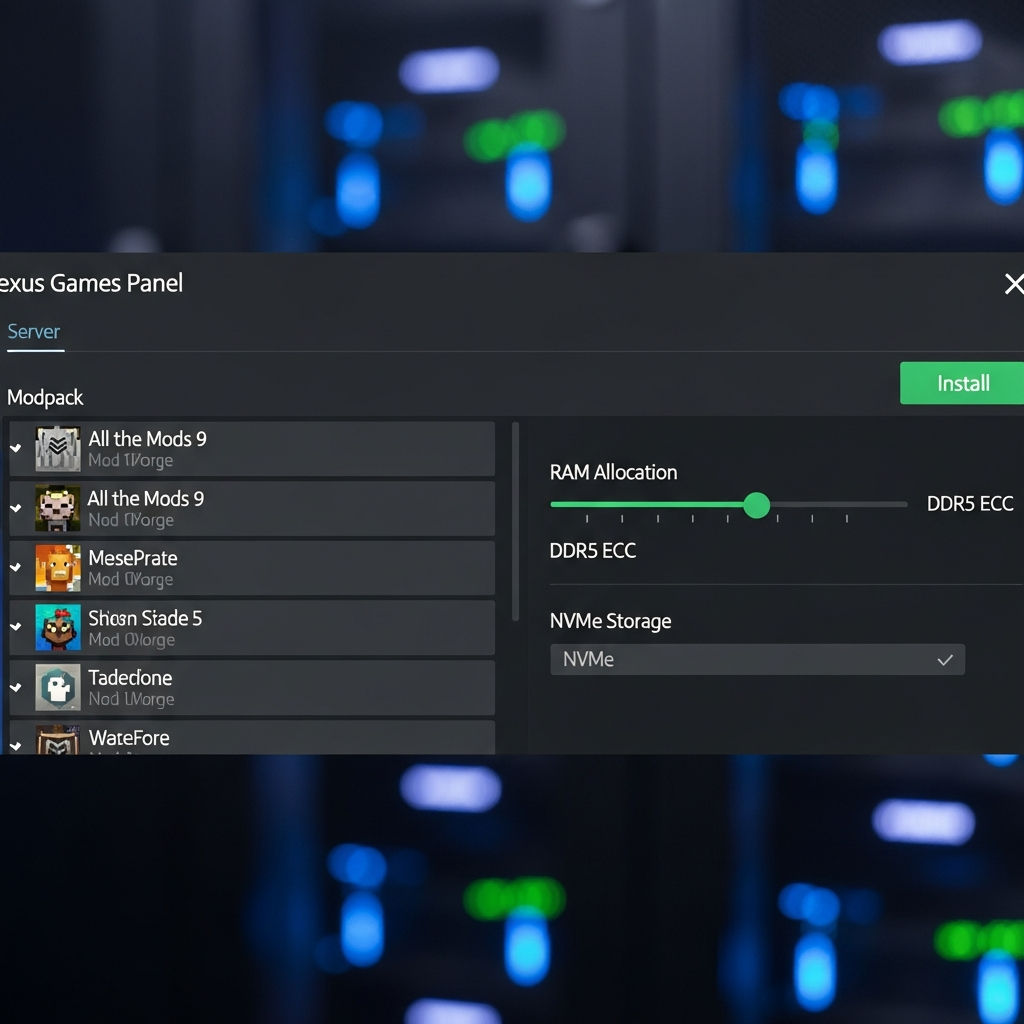
Task: Expand the Tadedone row chevron
Action: pyautogui.click(x=16, y=687)
